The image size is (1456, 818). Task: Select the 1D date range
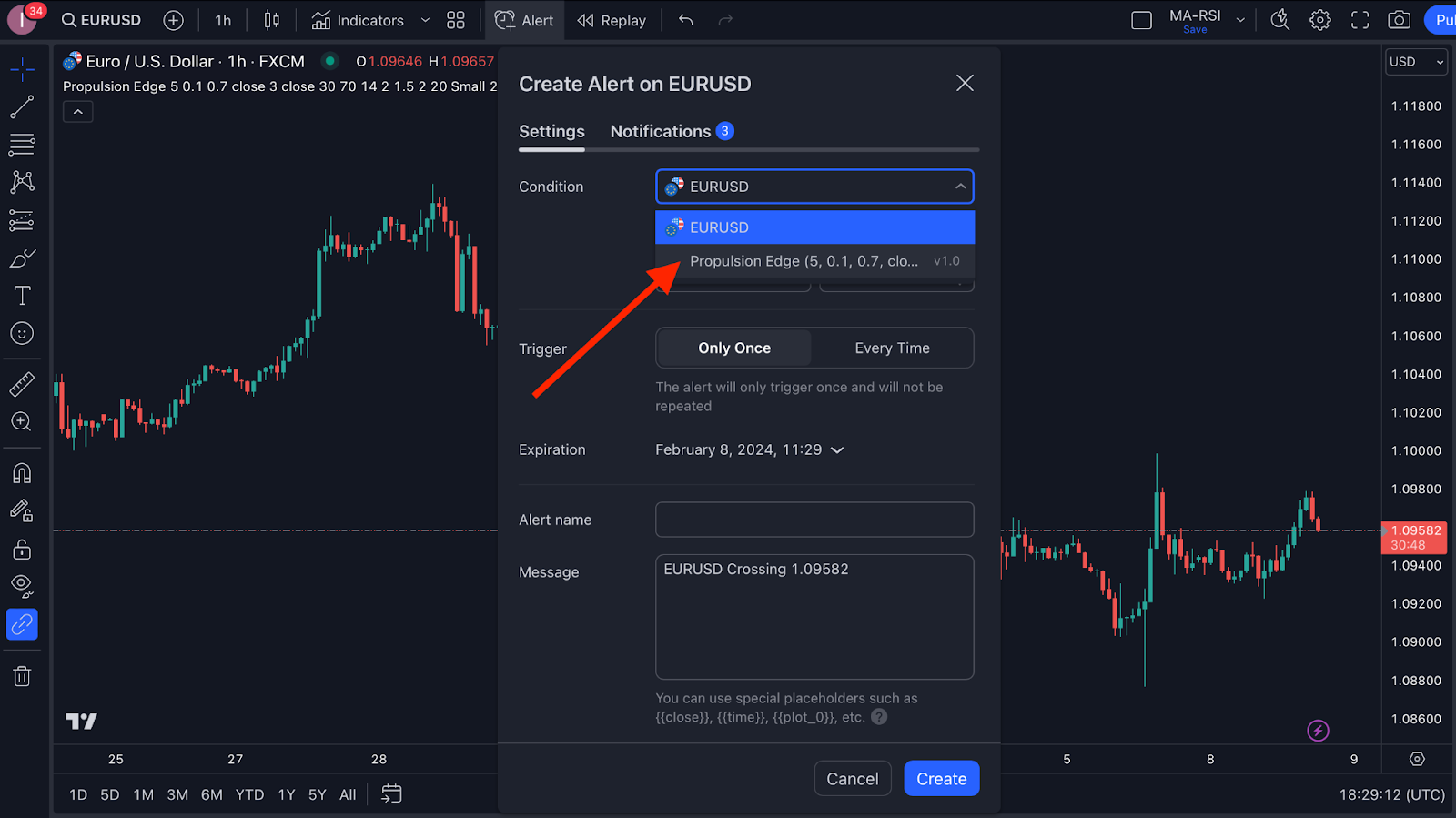point(78,794)
